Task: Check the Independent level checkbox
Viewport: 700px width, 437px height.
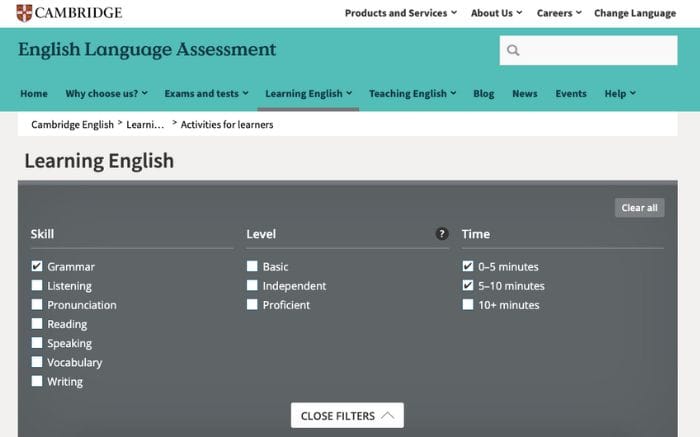Action: 252,286
